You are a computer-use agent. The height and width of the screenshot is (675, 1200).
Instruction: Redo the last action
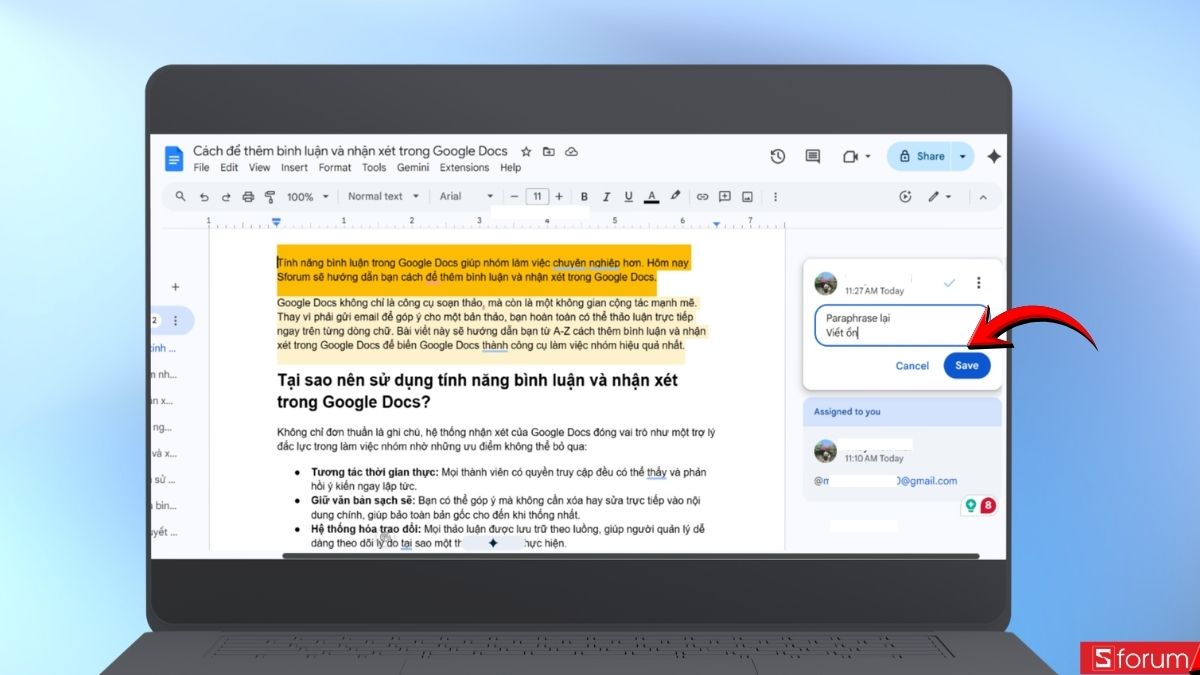click(226, 196)
